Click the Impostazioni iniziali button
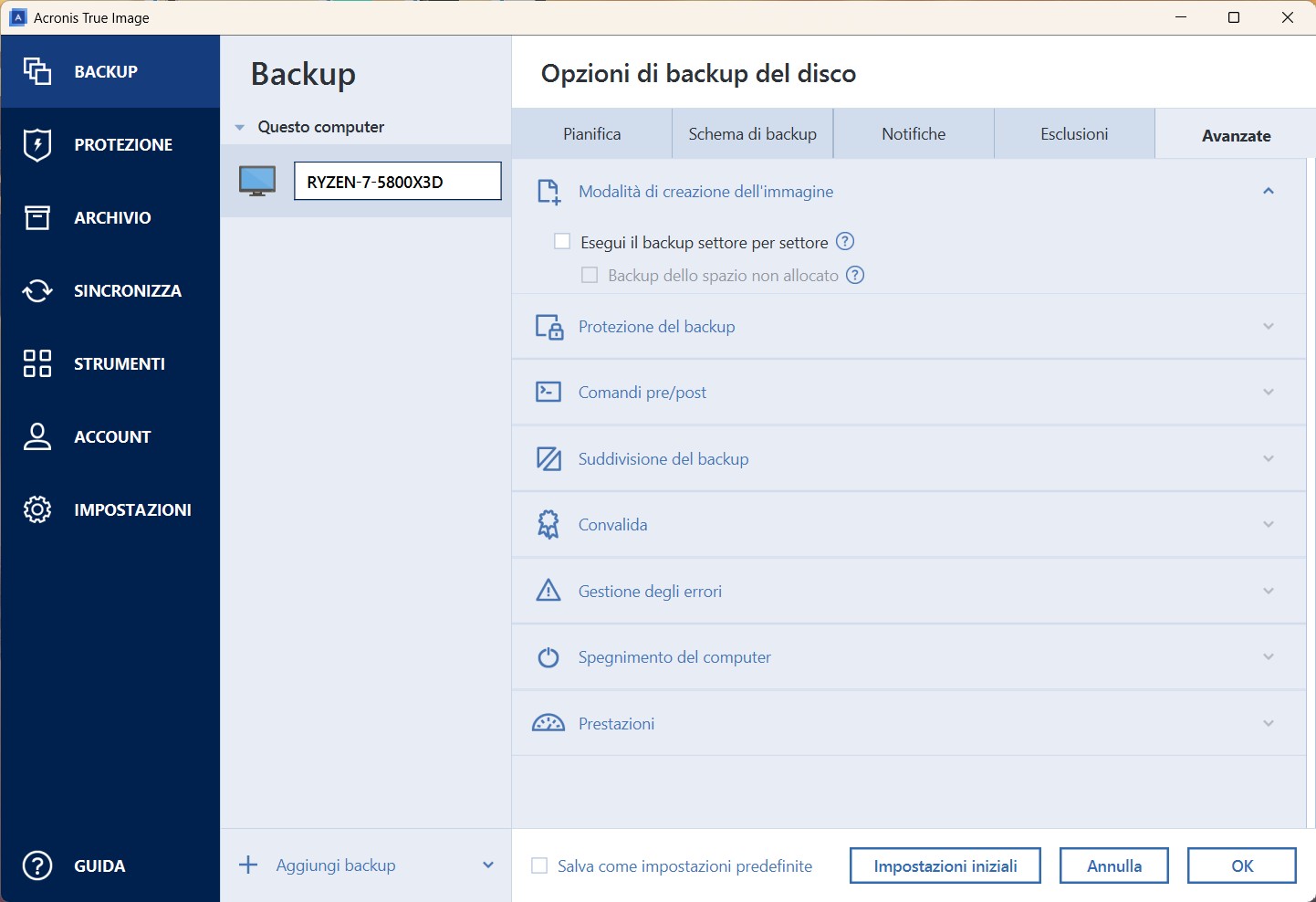This screenshot has height=902, width=1316. (945, 865)
